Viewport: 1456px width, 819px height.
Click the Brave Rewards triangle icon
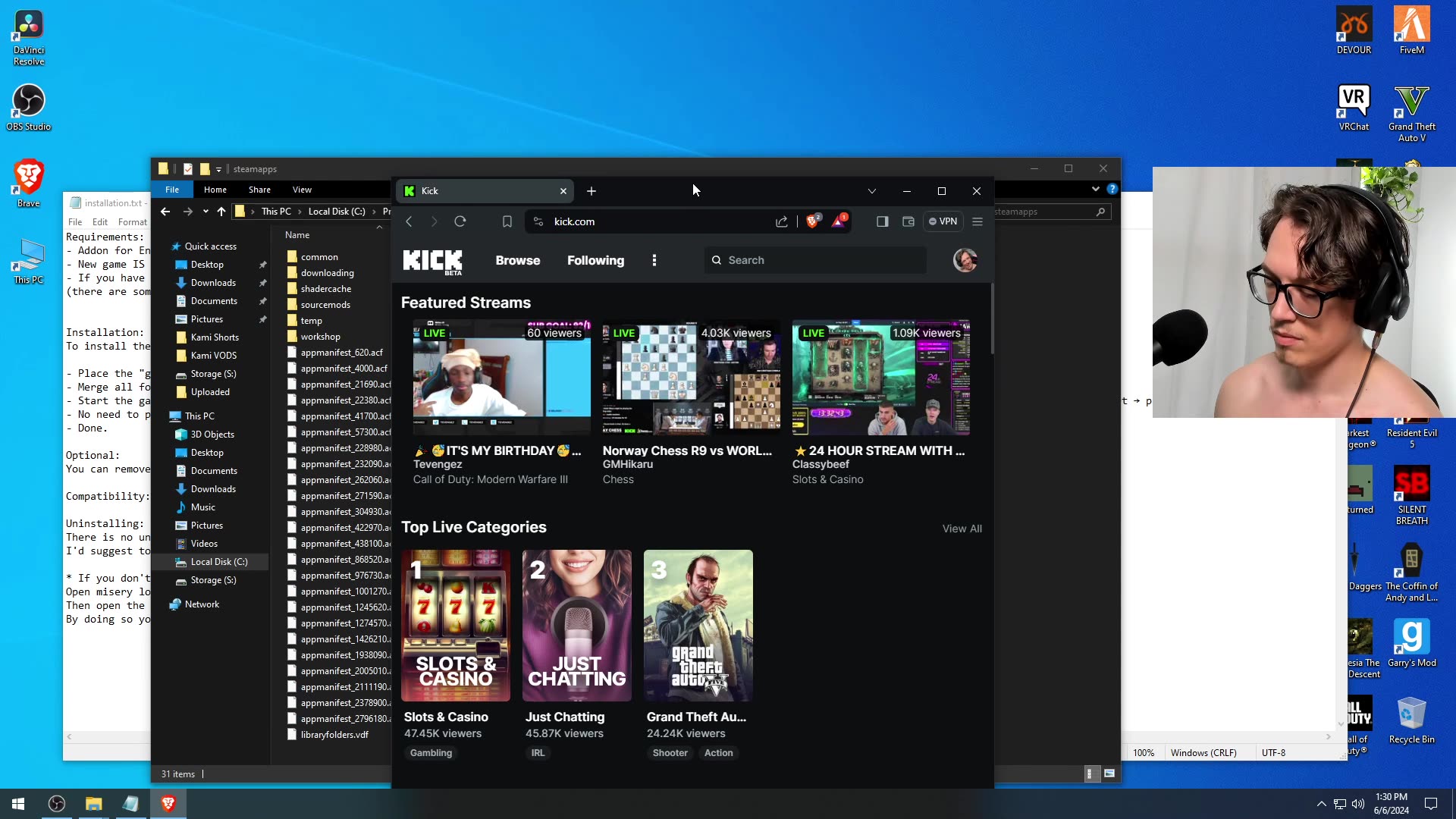coord(839,221)
